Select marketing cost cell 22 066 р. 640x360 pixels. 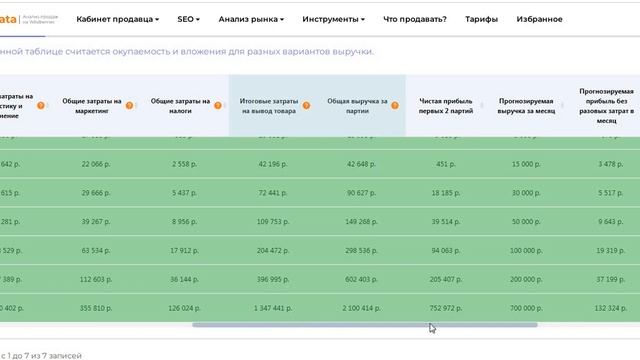(x=96, y=164)
